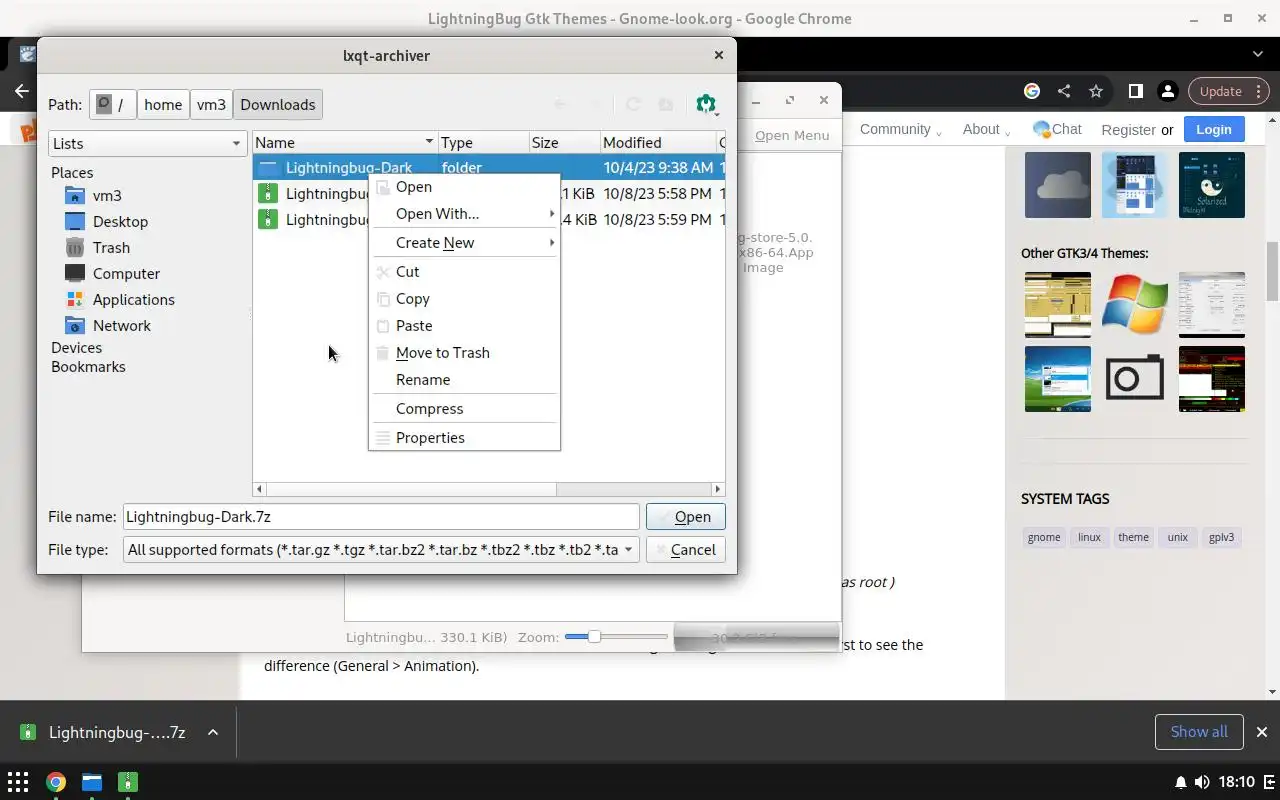
Task: Go to the home path segment button
Action: tap(163, 104)
